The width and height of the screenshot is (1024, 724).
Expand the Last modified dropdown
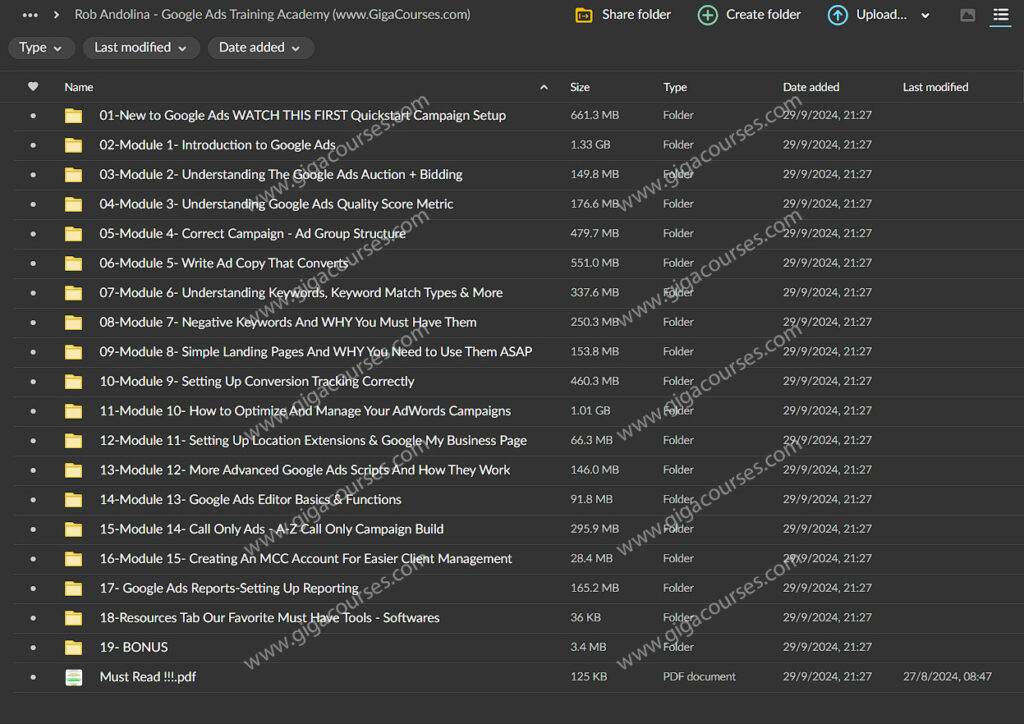(141, 47)
